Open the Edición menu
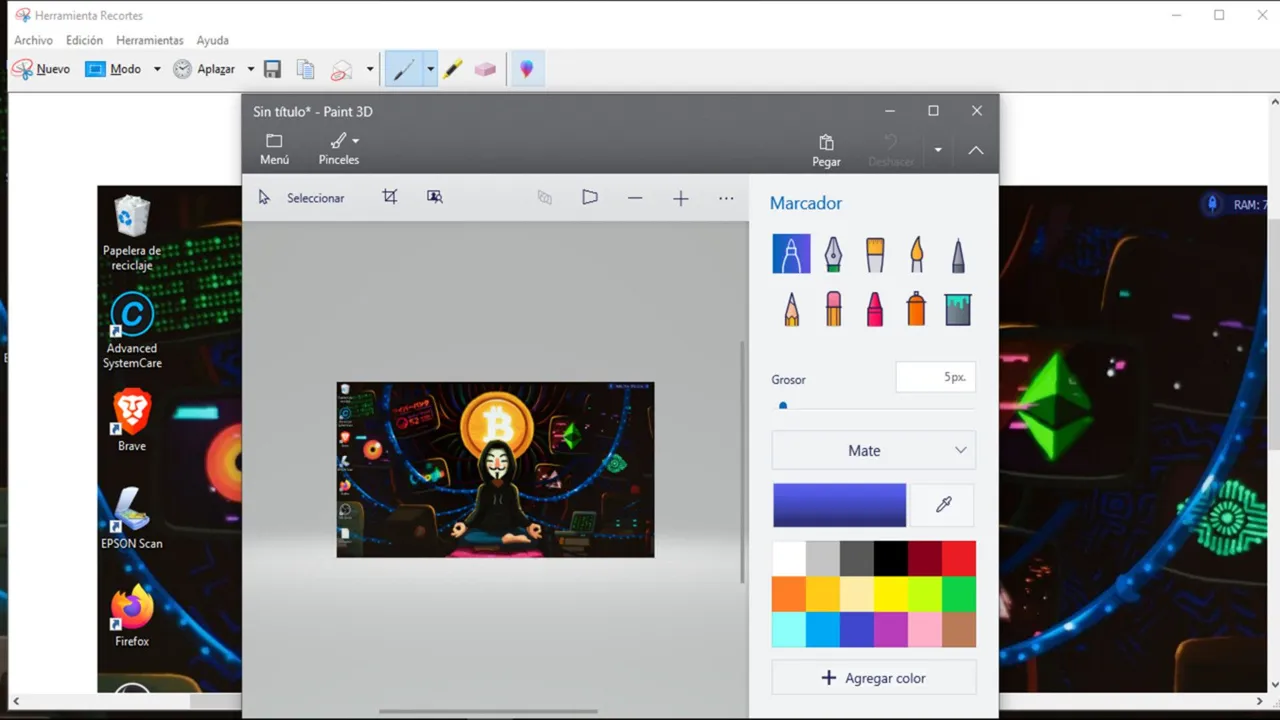This screenshot has width=1280, height=720. [84, 40]
